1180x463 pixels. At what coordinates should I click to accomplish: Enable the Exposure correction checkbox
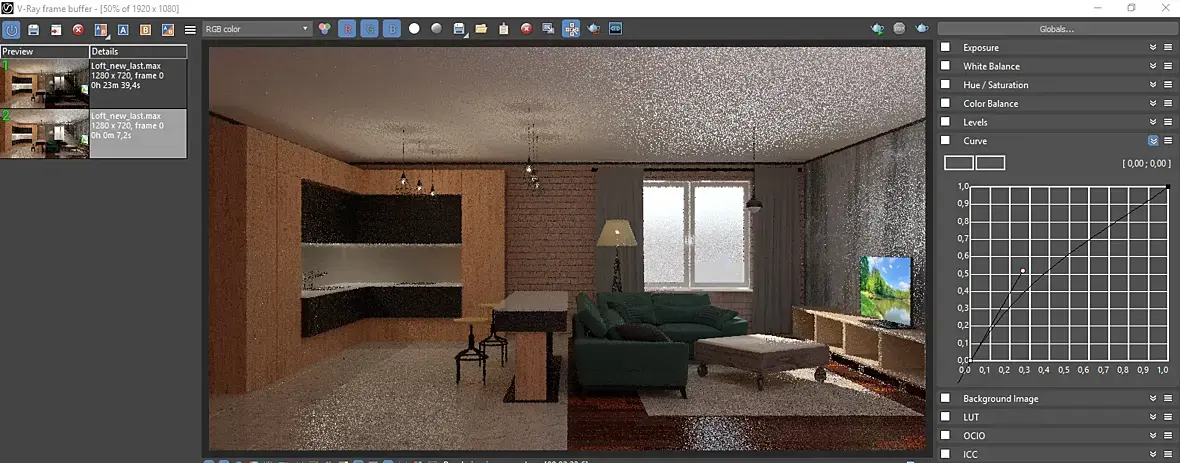(x=945, y=47)
